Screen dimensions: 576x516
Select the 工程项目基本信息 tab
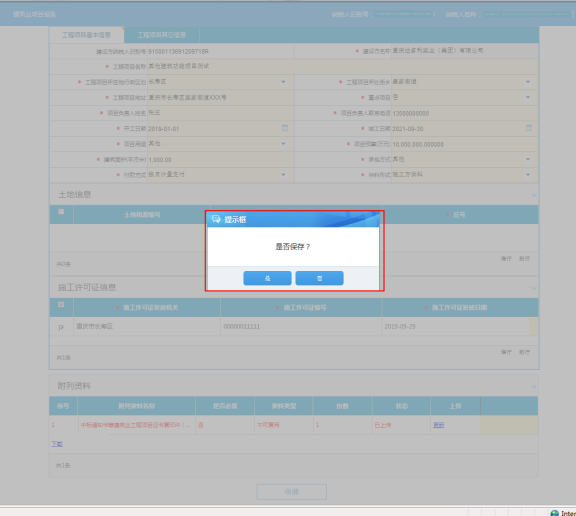(86, 35)
